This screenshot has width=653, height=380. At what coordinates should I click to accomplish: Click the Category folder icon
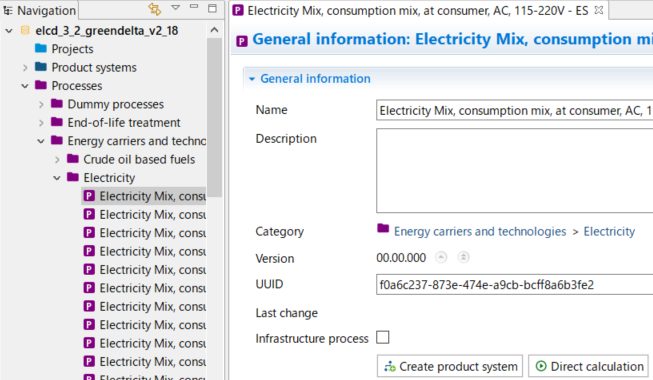pos(383,228)
